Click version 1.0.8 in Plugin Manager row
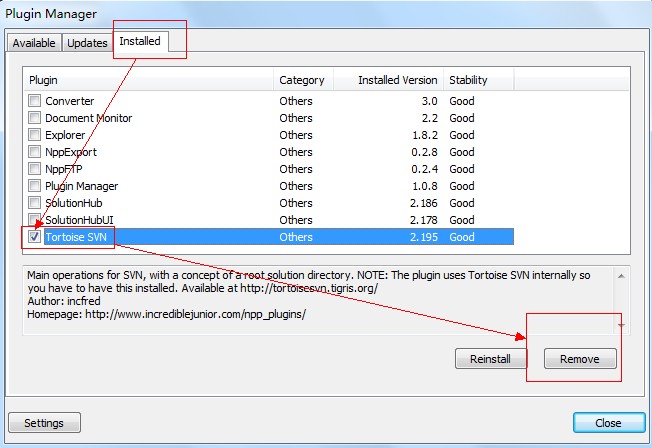The image size is (652, 448). 425,186
